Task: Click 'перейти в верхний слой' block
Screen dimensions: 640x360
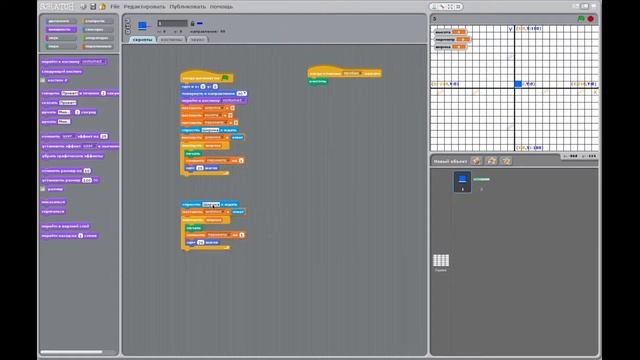Action: (65, 226)
